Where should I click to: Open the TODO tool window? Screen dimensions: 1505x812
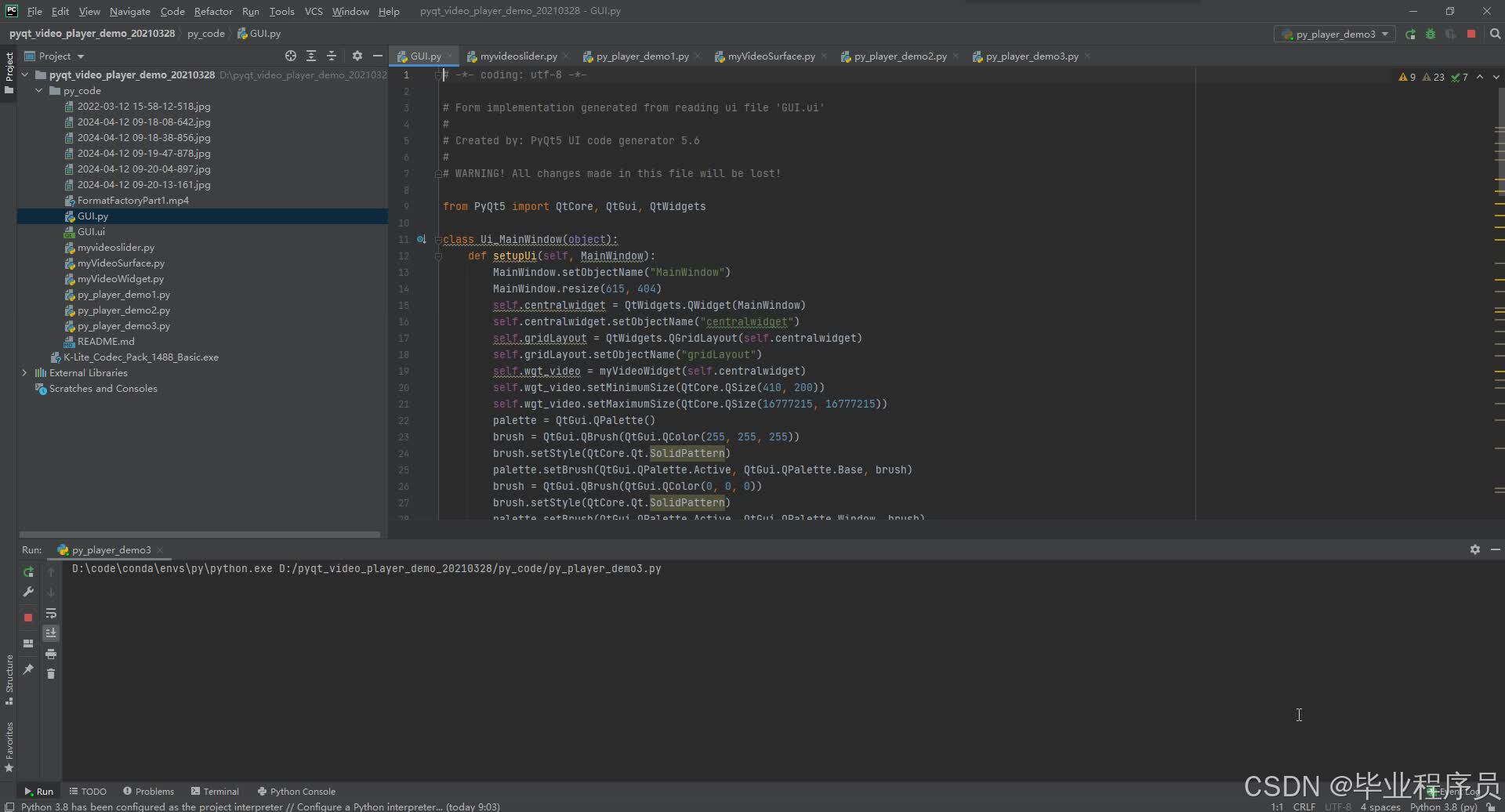point(88,792)
